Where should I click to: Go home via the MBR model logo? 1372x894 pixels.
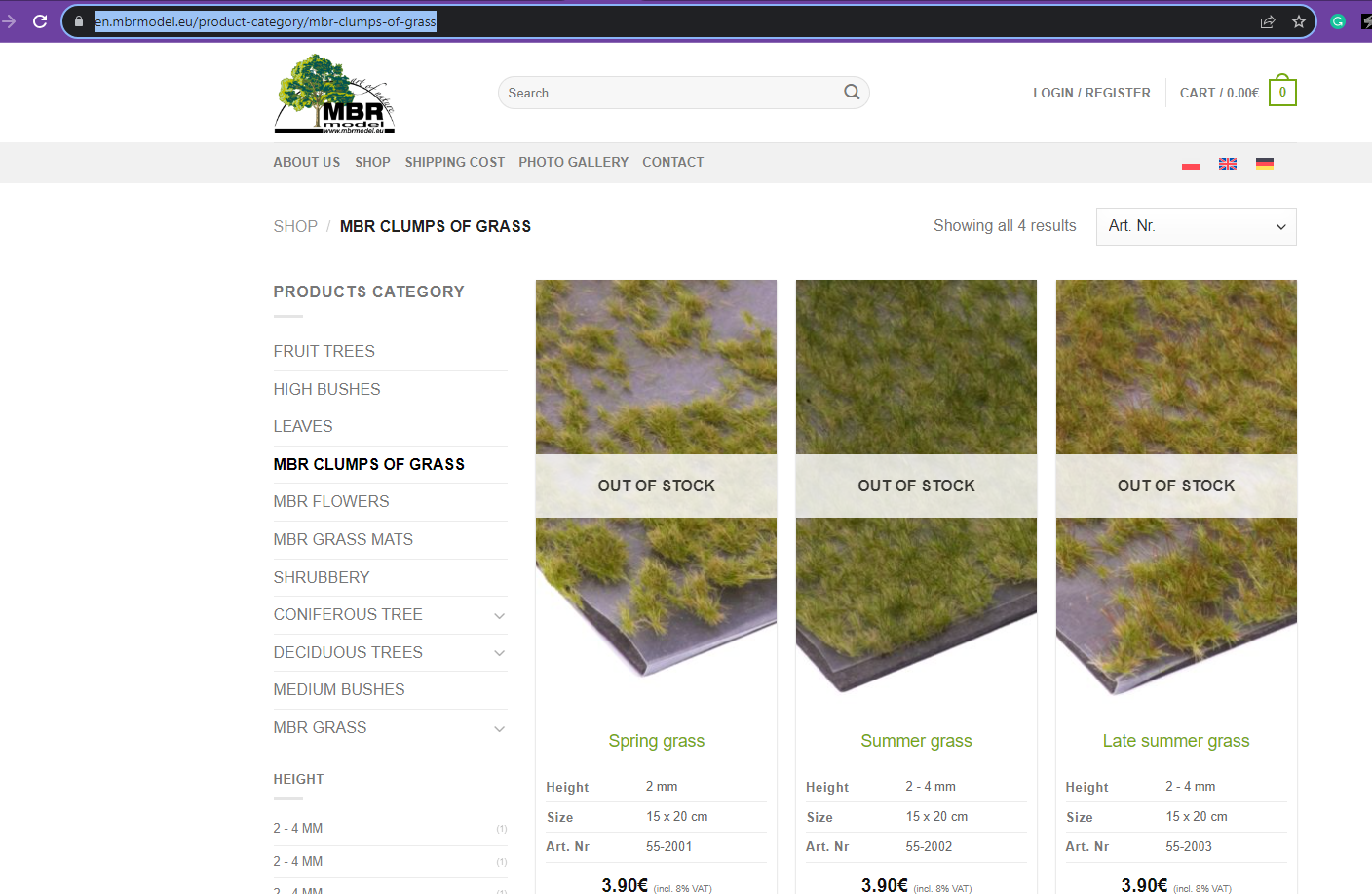[334, 93]
